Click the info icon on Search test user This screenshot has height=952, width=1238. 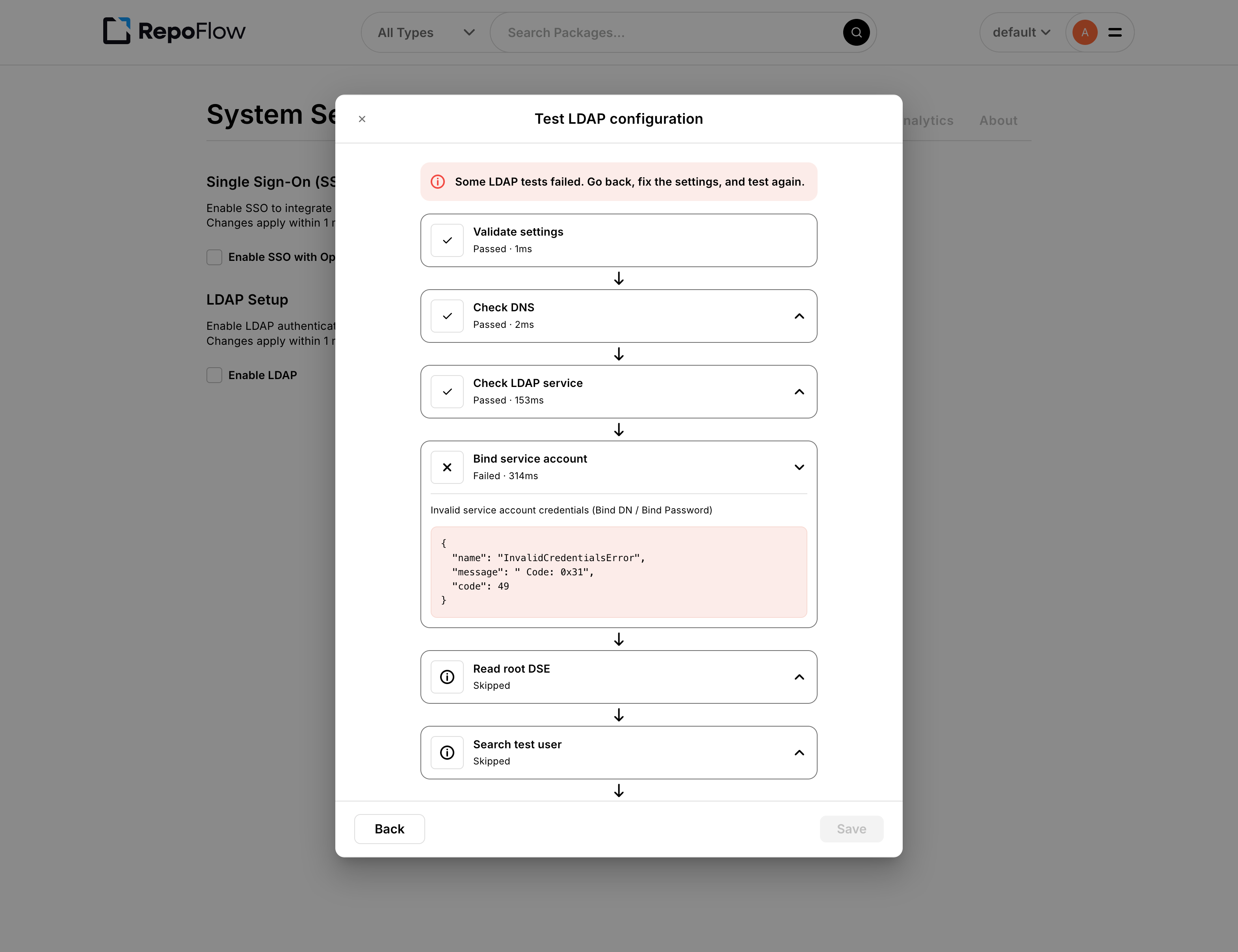pos(447,753)
